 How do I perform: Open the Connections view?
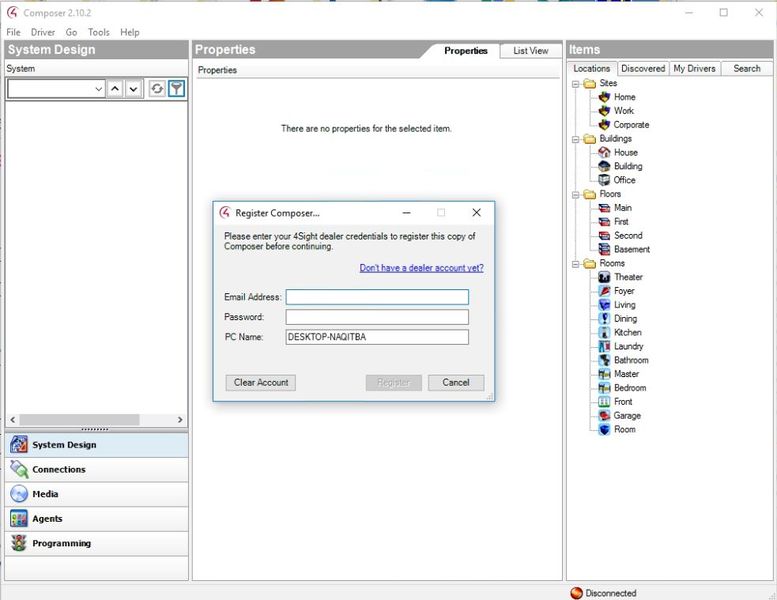97,469
